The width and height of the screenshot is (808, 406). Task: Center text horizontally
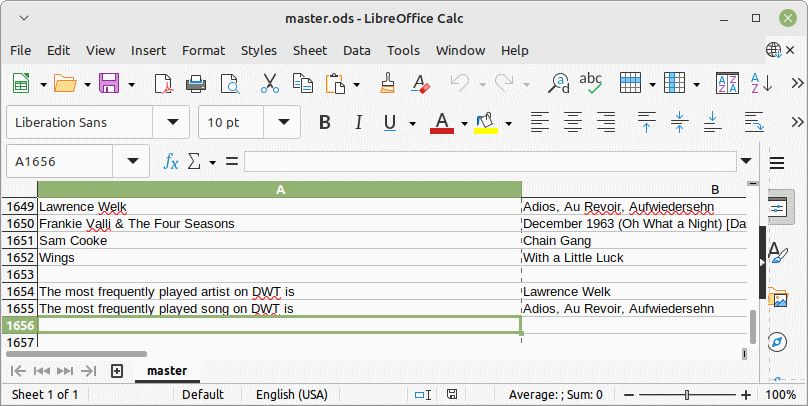[x=573, y=123]
